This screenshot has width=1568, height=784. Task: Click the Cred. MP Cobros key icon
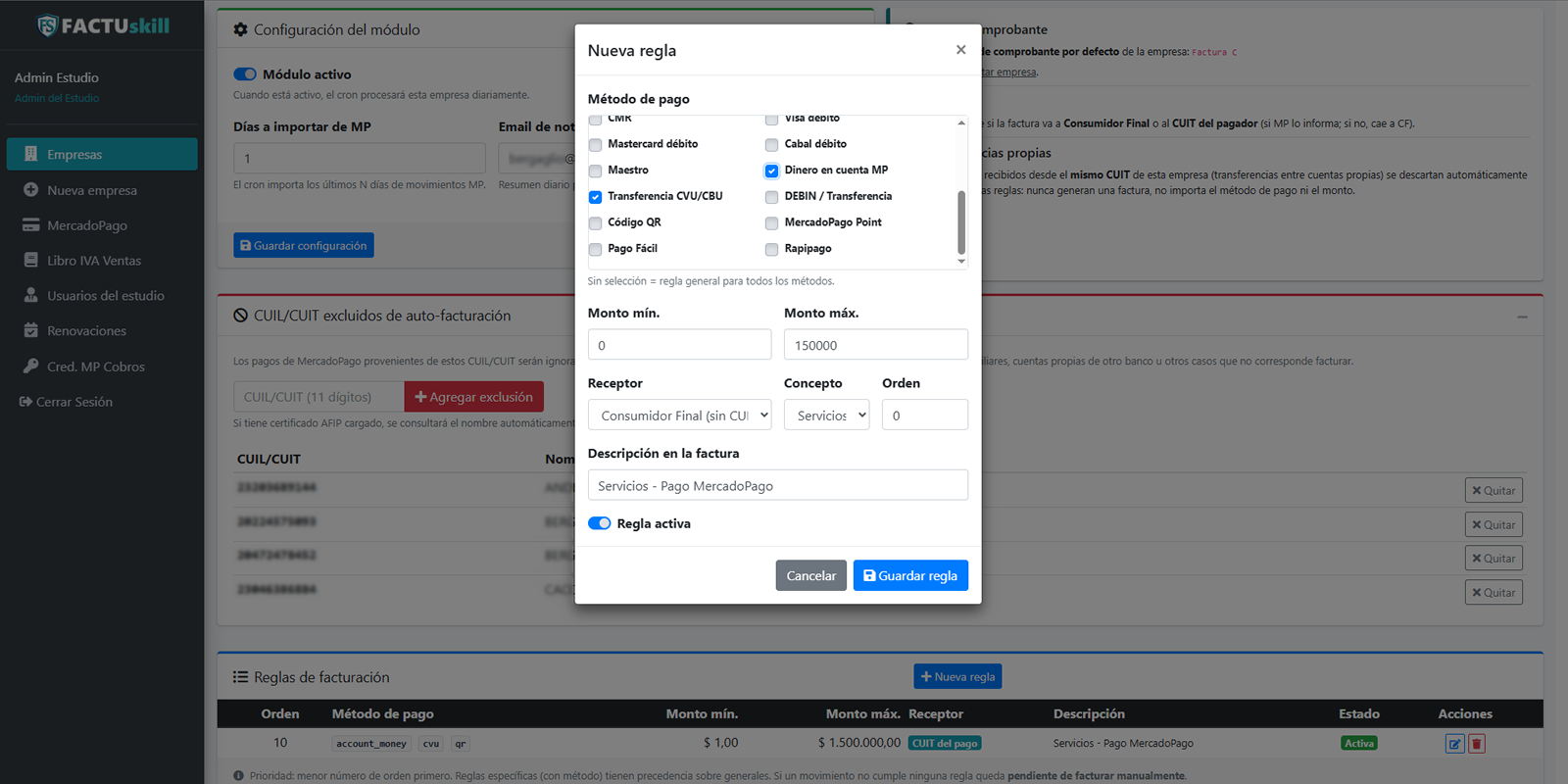(x=30, y=366)
